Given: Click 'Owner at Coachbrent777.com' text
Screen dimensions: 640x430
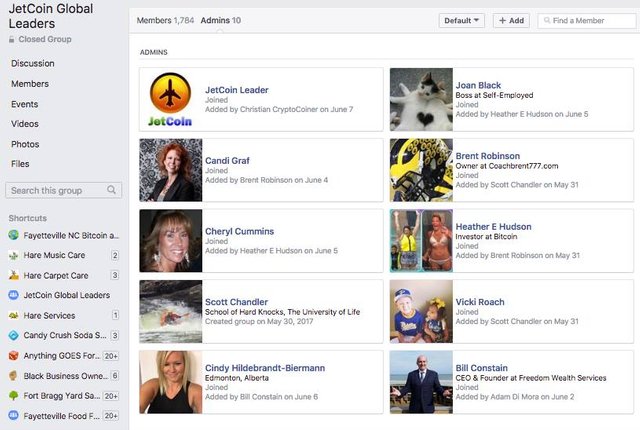Looking at the screenshot, I should (507, 166).
